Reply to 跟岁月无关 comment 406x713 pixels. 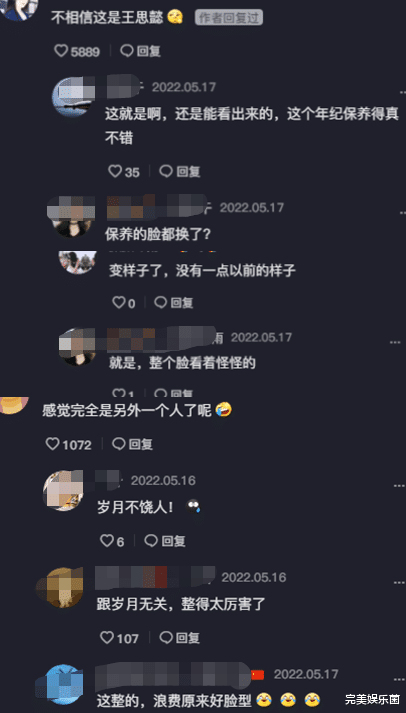(180, 638)
